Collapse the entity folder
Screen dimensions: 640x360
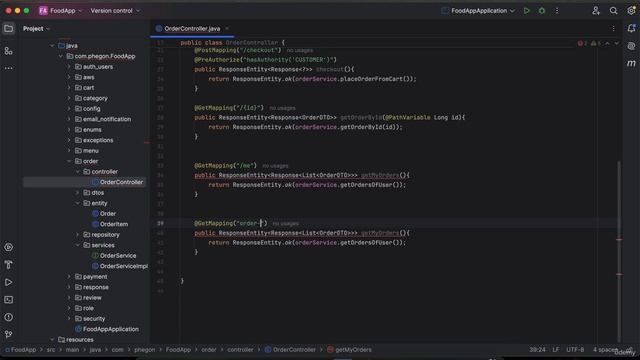(x=78, y=203)
